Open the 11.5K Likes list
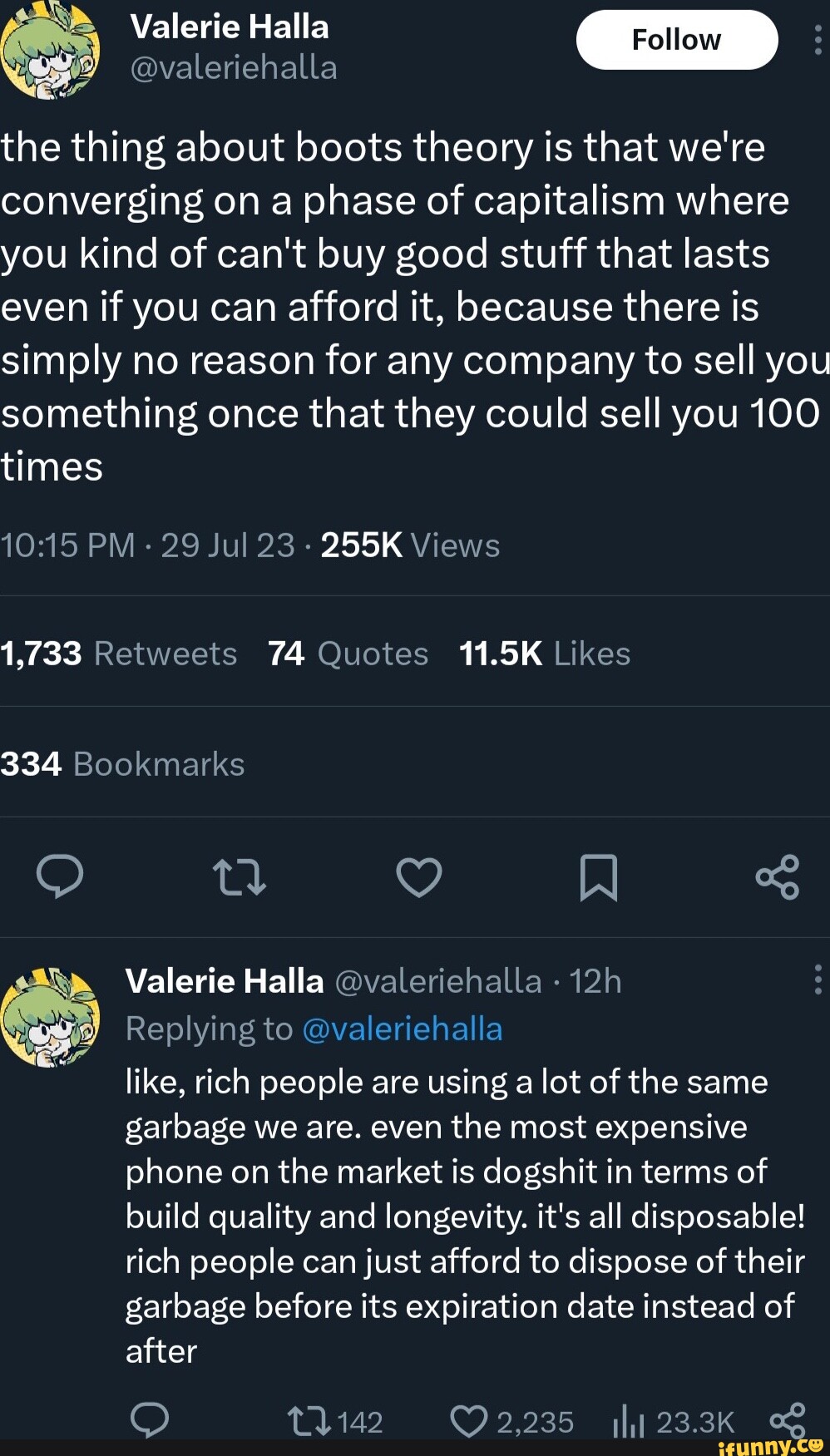Screen dimensions: 830x1456 coord(545,654)
